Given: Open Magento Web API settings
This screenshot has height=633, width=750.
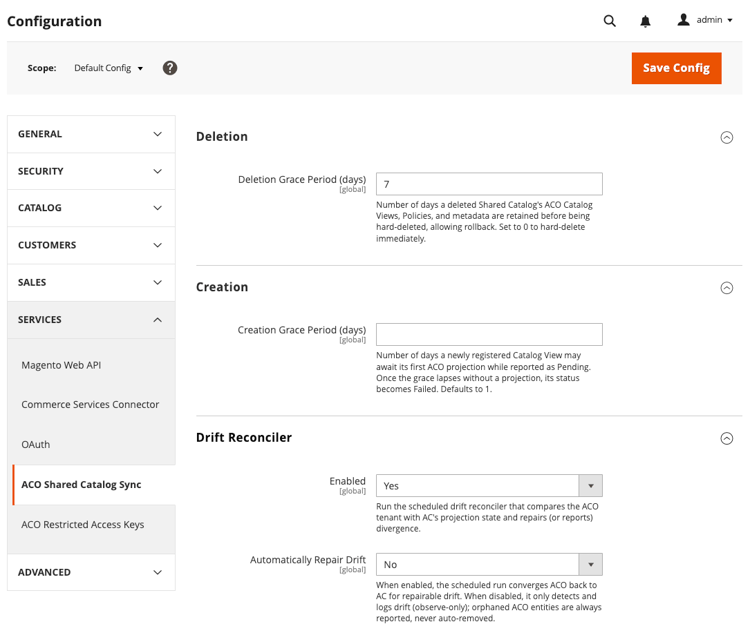Looking at the screenshot, I should pyautogui.click(x=61, y=365).
